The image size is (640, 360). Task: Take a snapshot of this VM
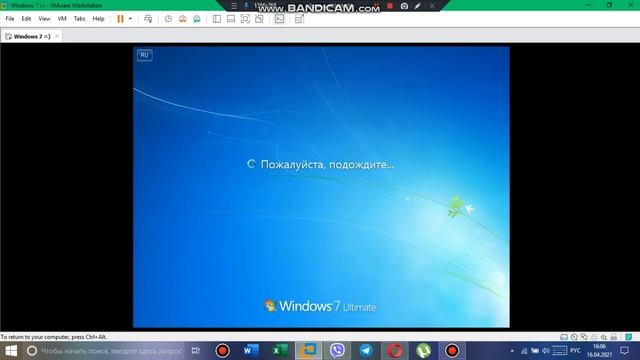pyautogui.click(x=168, y=19)
